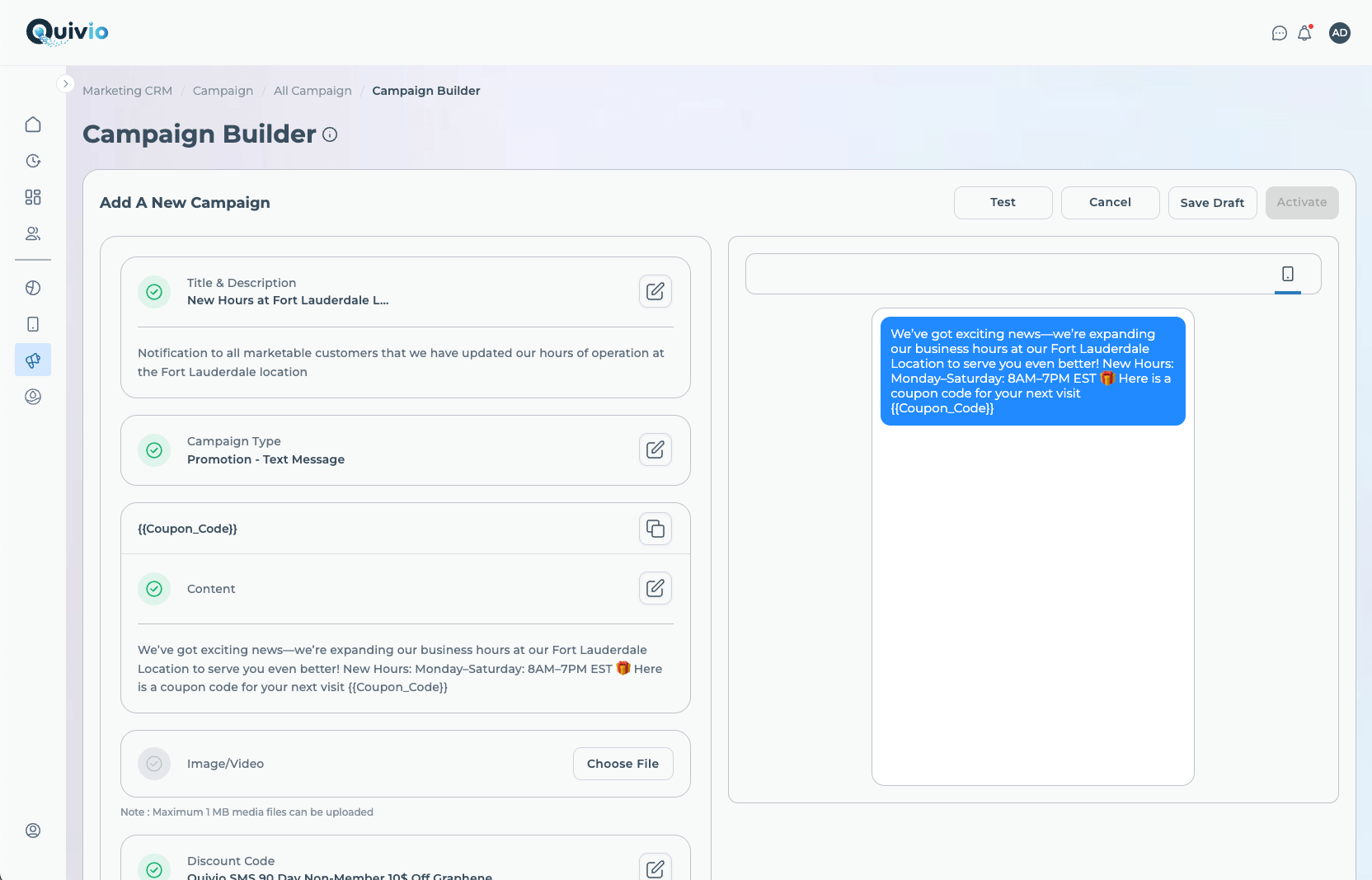The width and height of the screenshot is (1372, 880).
Task: Navigate to All Campaign breadcrumb
Action: [312, 91]
